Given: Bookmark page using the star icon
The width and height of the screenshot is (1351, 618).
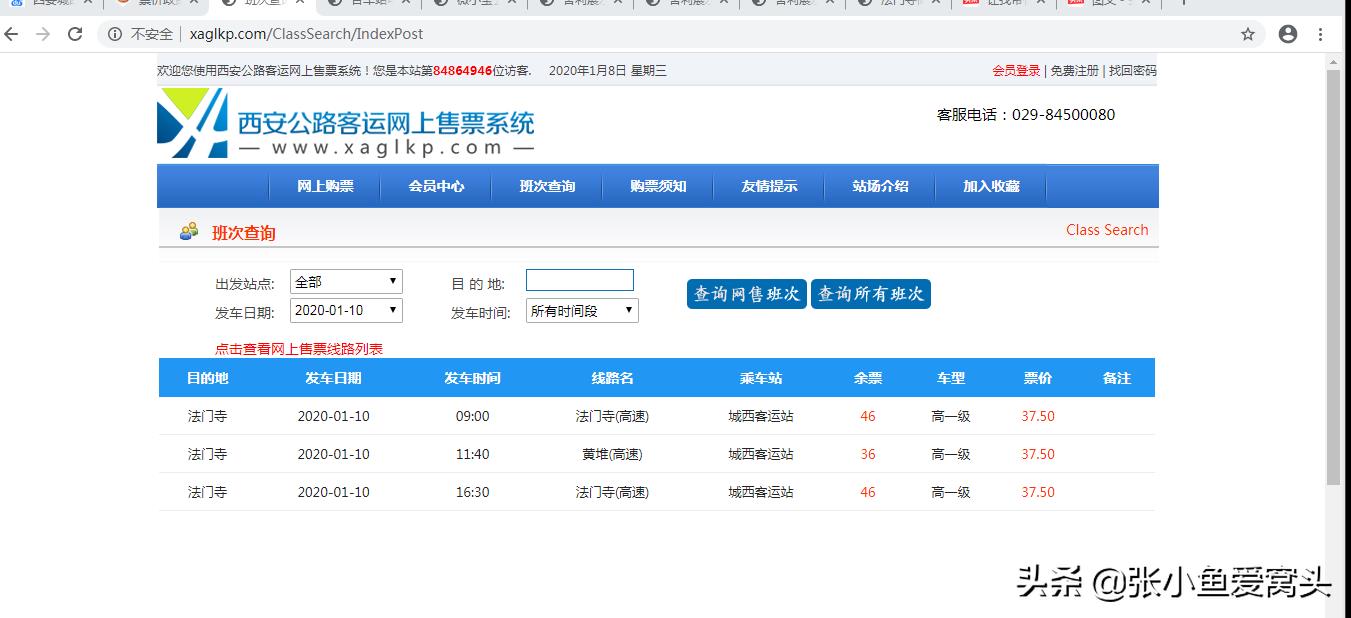Looking at the screenshot, I should pyautogui.click(x=1248, y=34).
